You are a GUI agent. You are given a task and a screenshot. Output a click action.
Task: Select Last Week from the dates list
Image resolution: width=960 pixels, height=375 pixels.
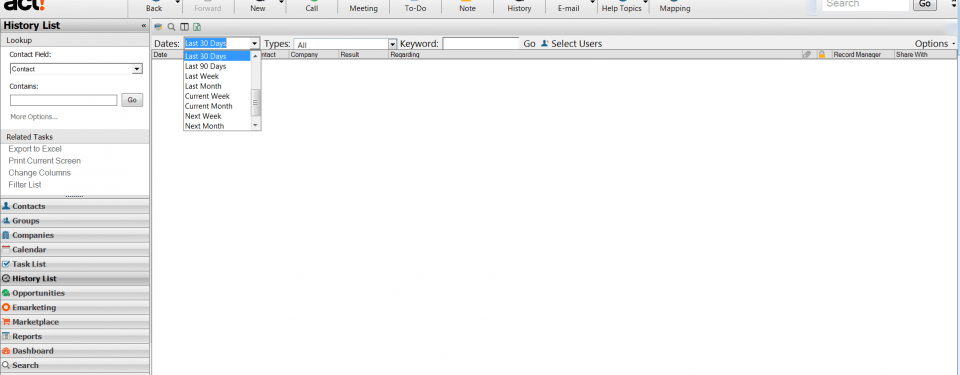[x=217, y=76]
